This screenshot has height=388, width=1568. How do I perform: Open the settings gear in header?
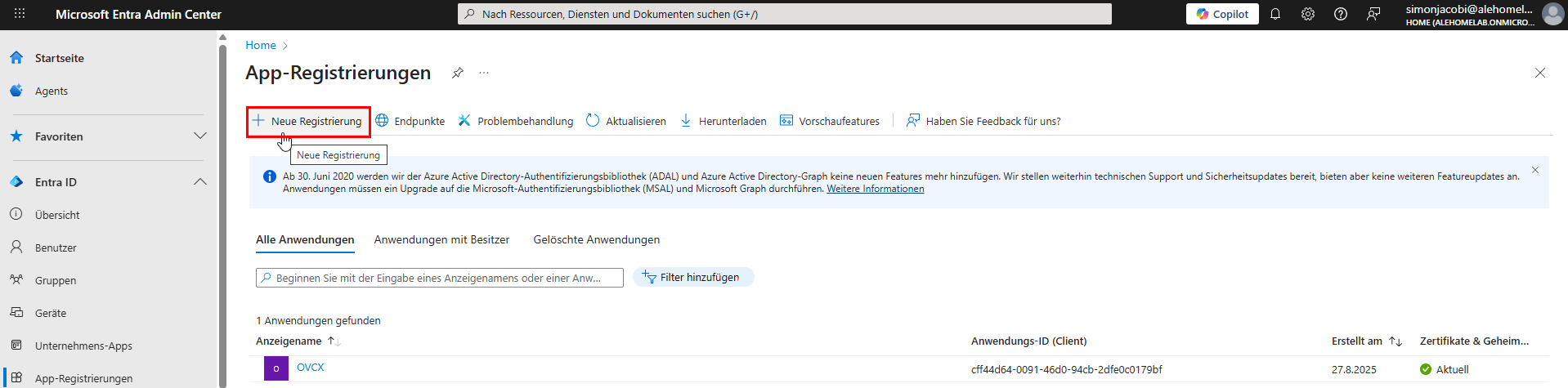1307,14
